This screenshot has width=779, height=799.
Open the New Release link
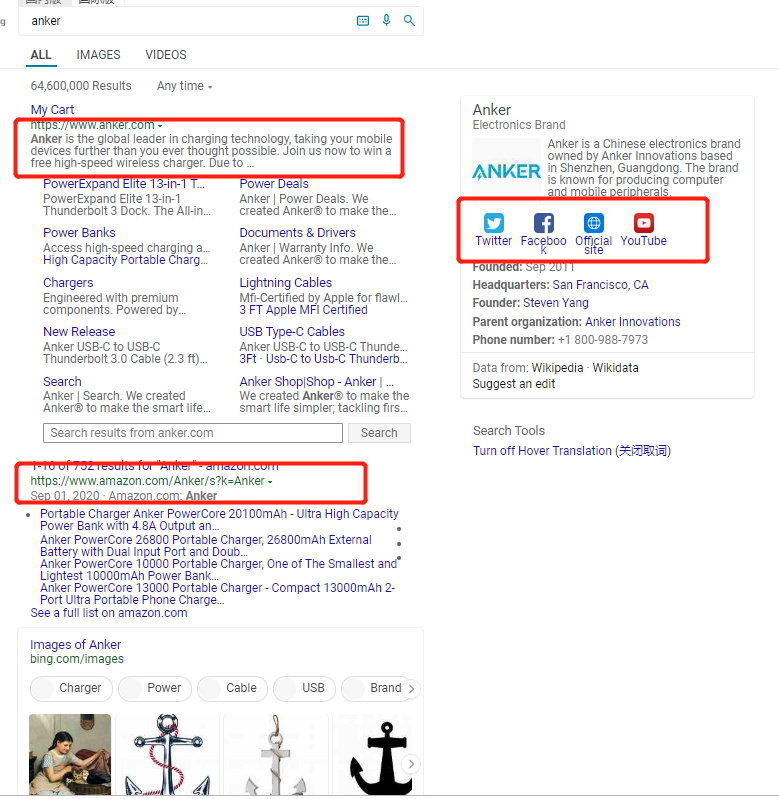79,332
